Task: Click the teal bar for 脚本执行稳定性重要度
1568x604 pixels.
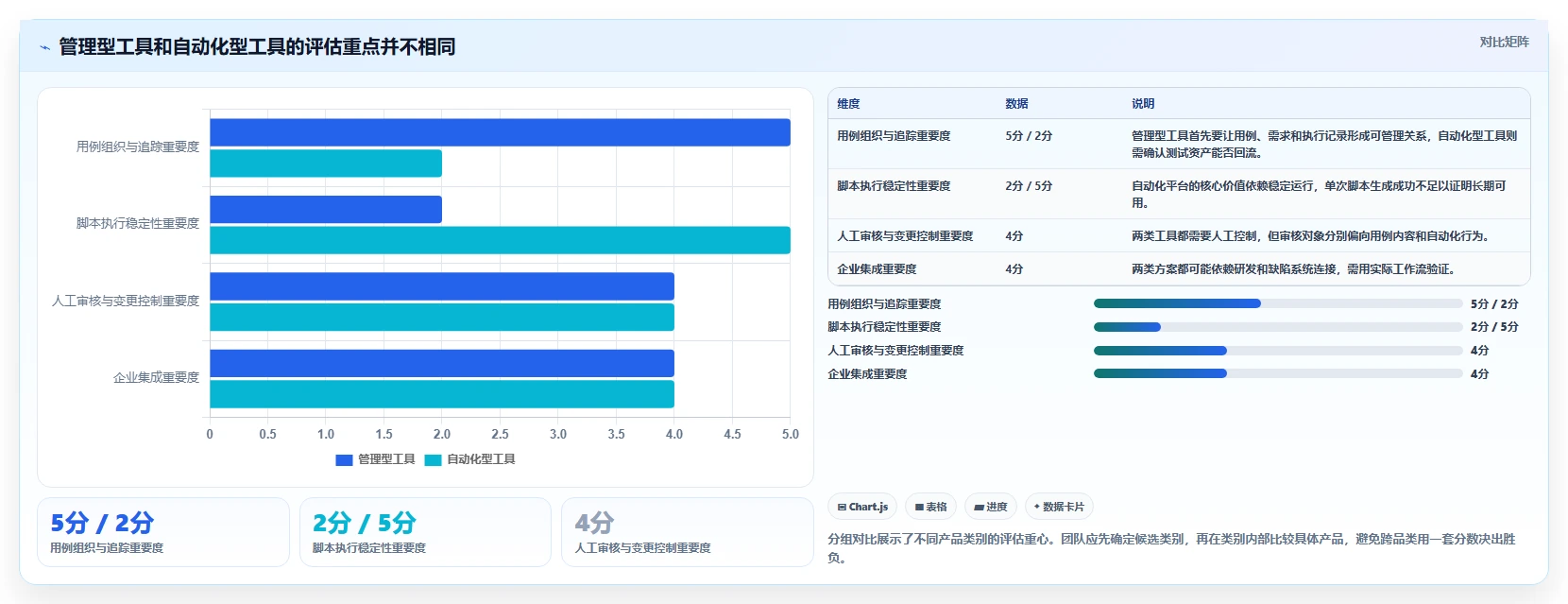Action: [500, 240]
